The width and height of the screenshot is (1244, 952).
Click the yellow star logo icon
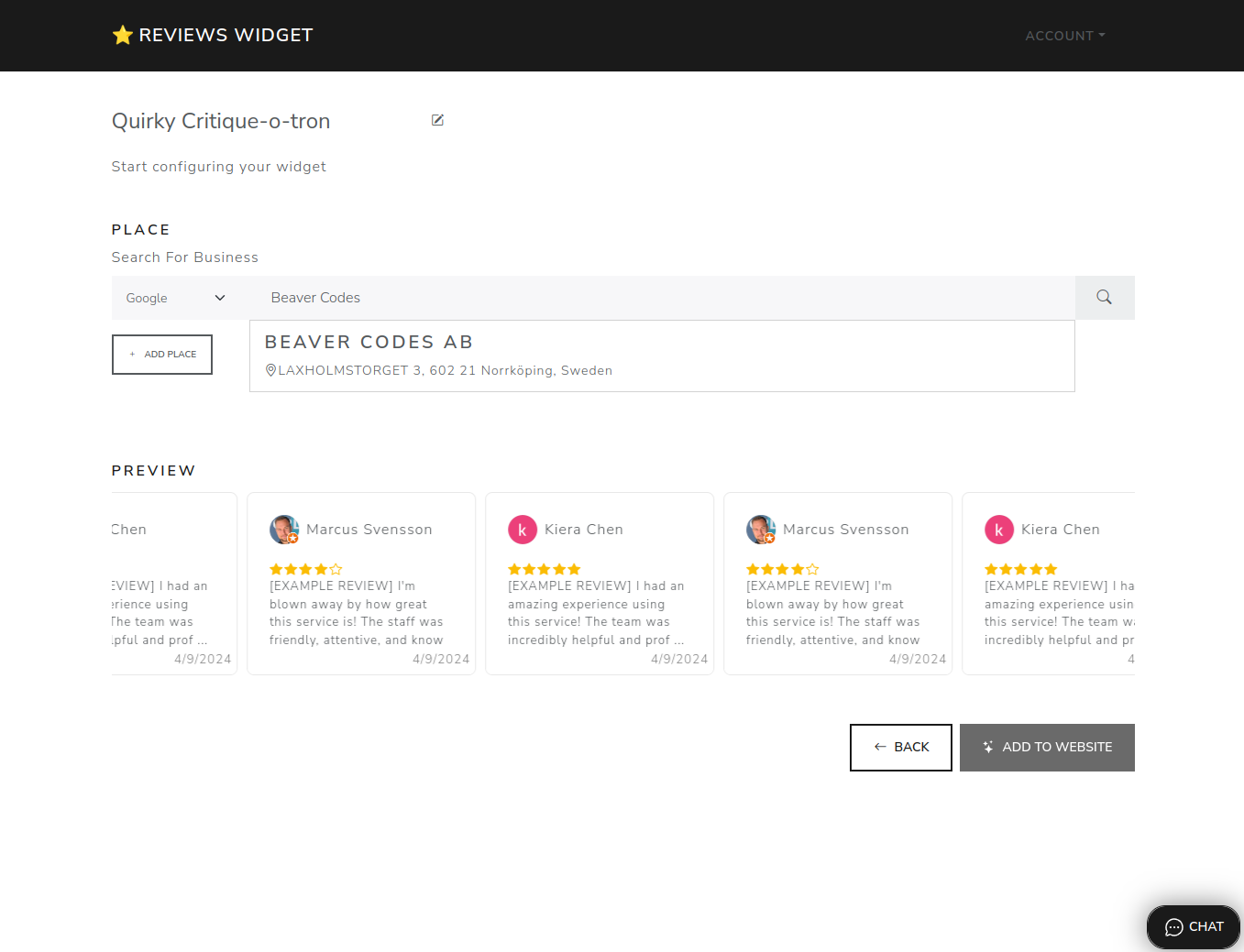coord(123,35)
